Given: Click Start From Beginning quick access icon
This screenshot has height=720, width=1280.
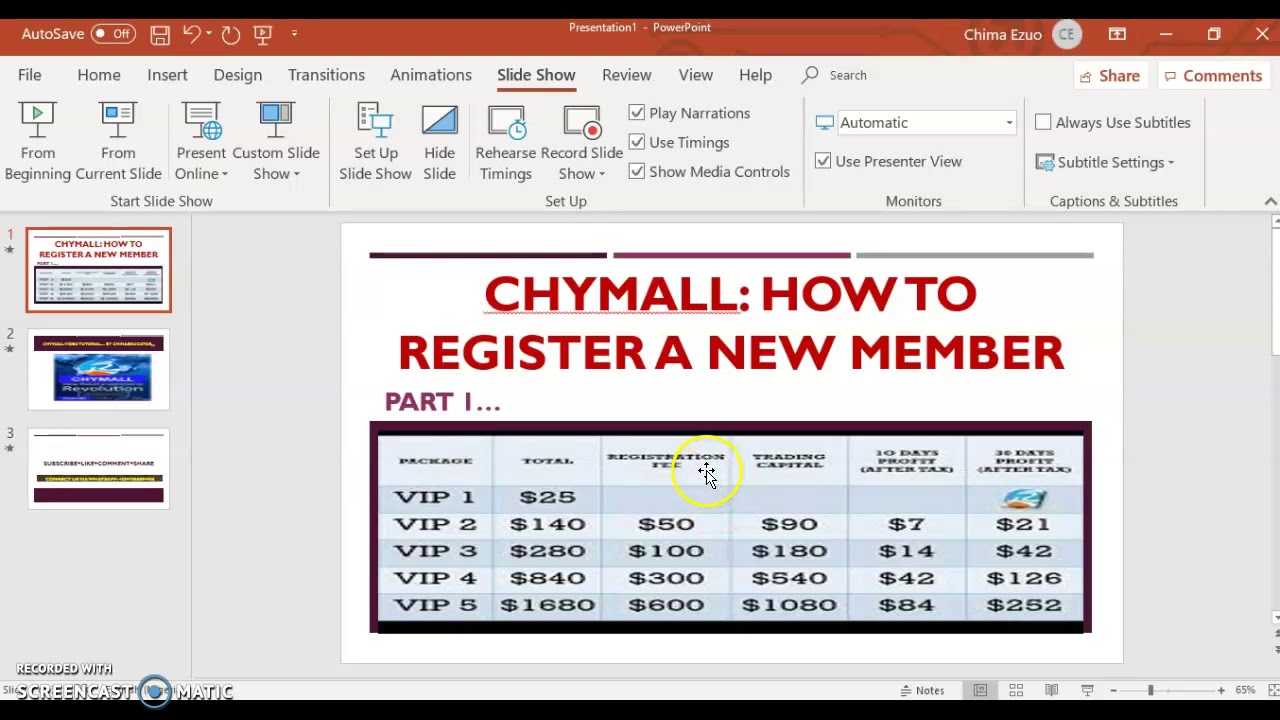Looking at the screenshot, I should [x=263, y=34].
